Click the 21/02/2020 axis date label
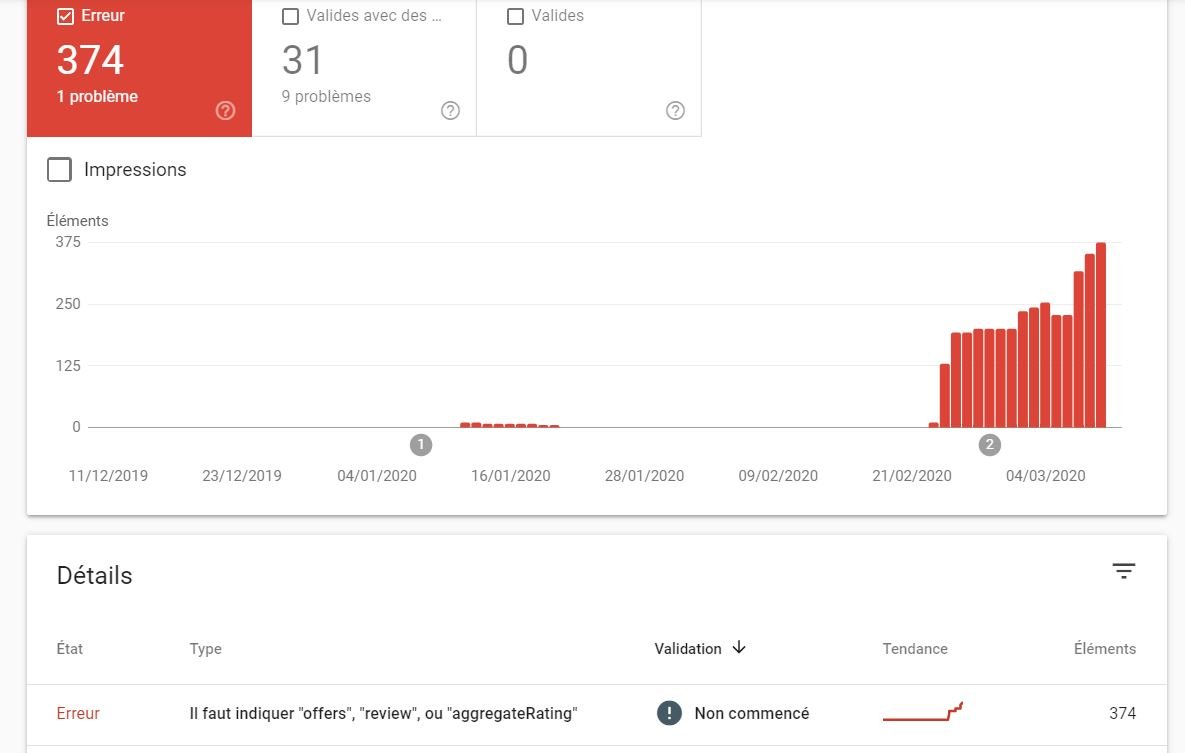Image resolution: width=1185 pixels, height=753 pixels. click(911, 476)
